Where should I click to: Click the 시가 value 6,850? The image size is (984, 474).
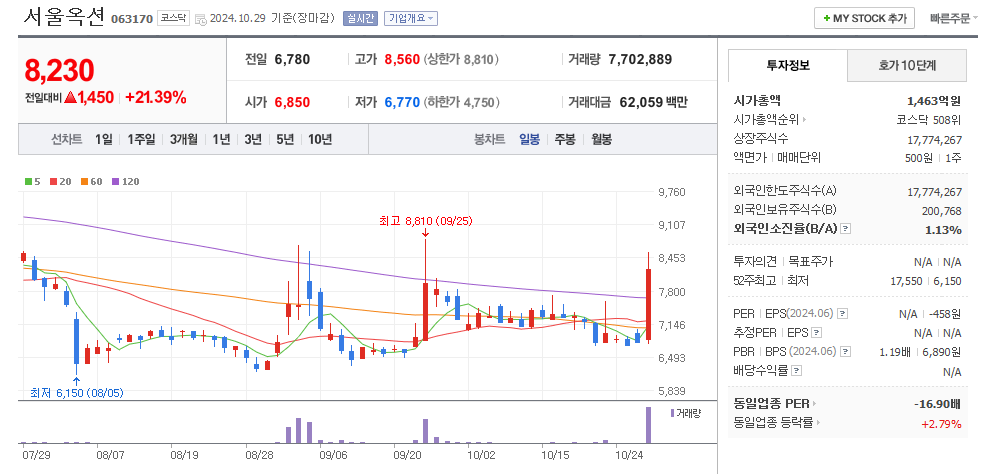point(292,102)
